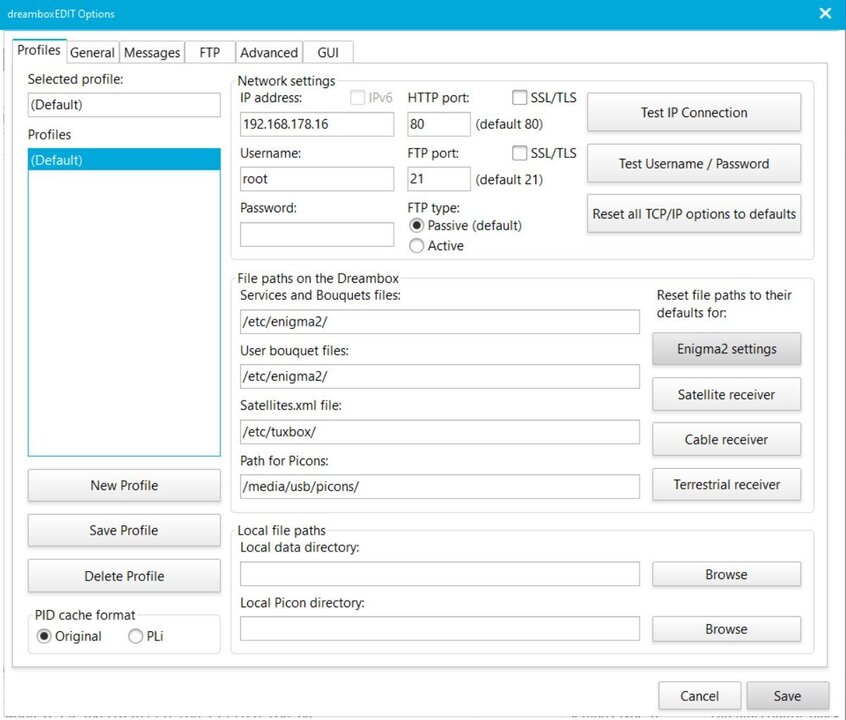Delete the selected profile
846x720 pixels.
click(x=123, y=576)
